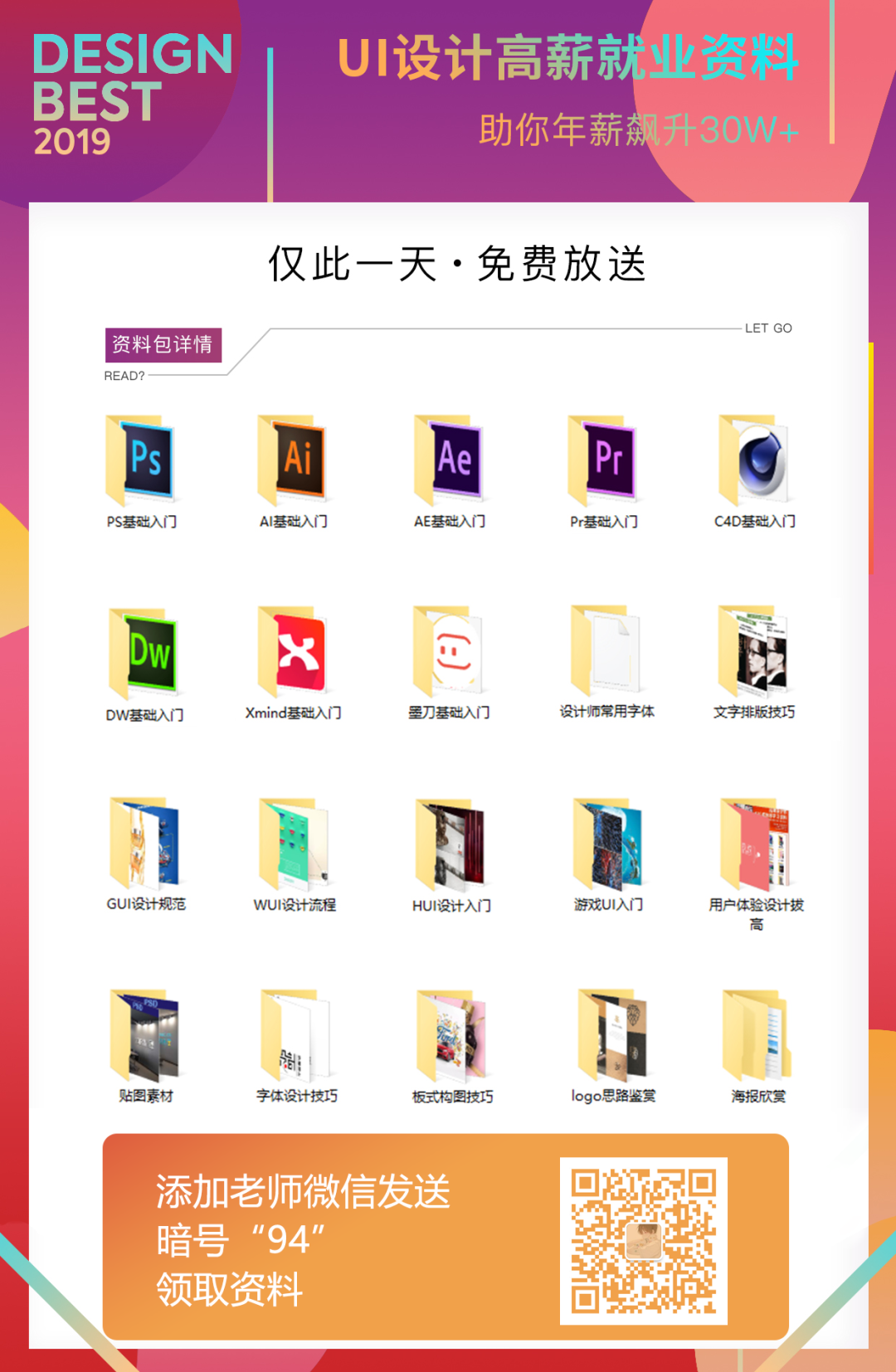Open the 海报欣赏 folder icon
This screenshot has height=1372, width=896.
757,1035
